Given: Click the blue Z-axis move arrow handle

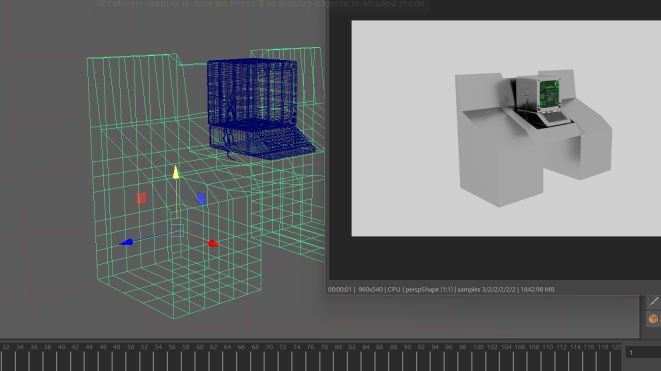Looking at the screenshot, I should click(126, 242).
